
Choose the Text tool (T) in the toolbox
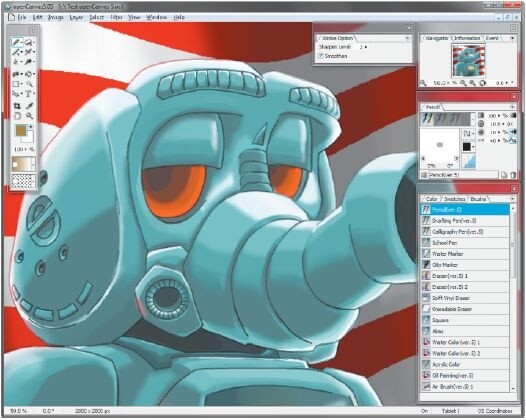coord(28,94)
